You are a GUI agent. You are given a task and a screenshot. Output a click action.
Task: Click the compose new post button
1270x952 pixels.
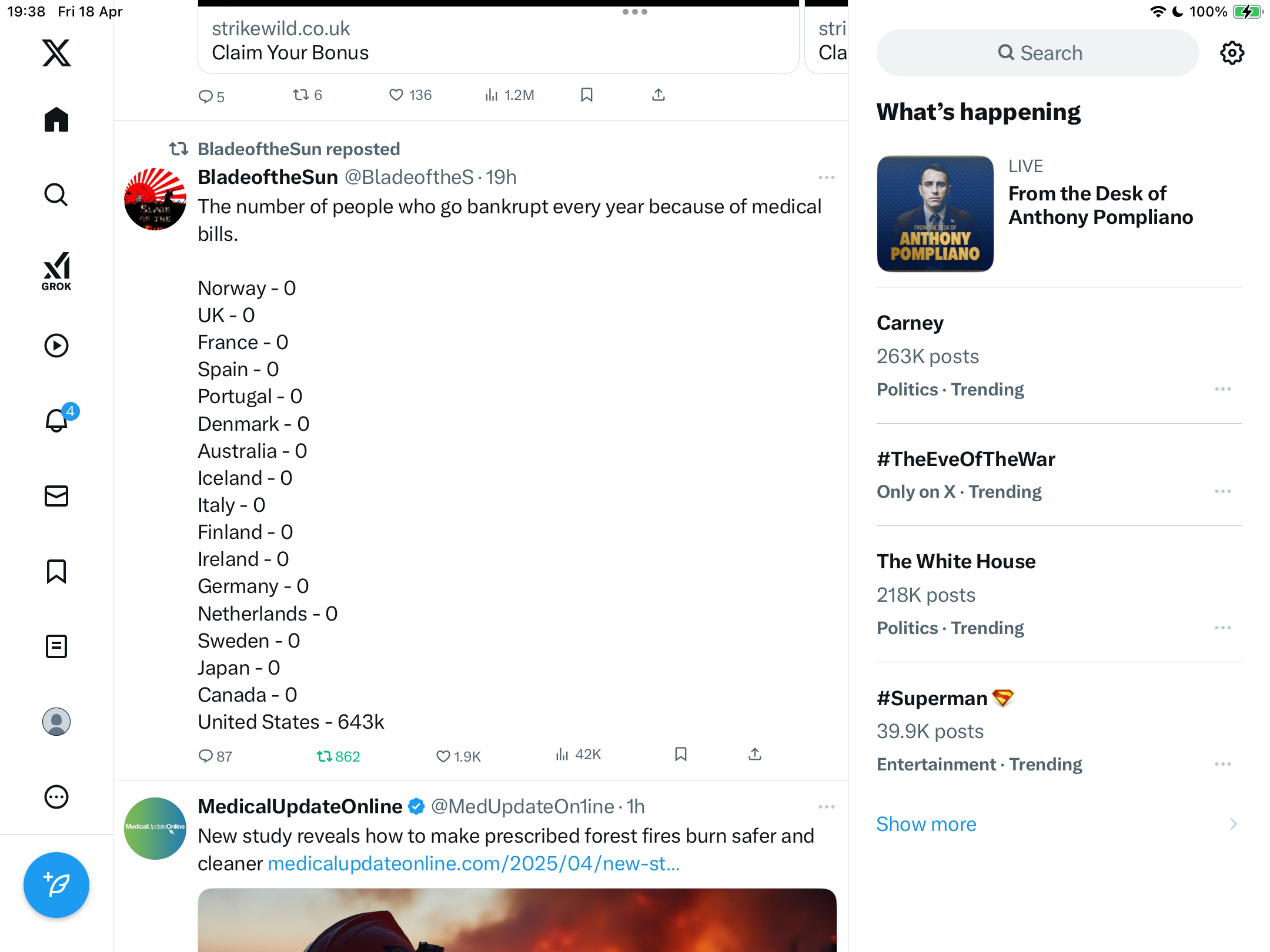coord(56,884)
